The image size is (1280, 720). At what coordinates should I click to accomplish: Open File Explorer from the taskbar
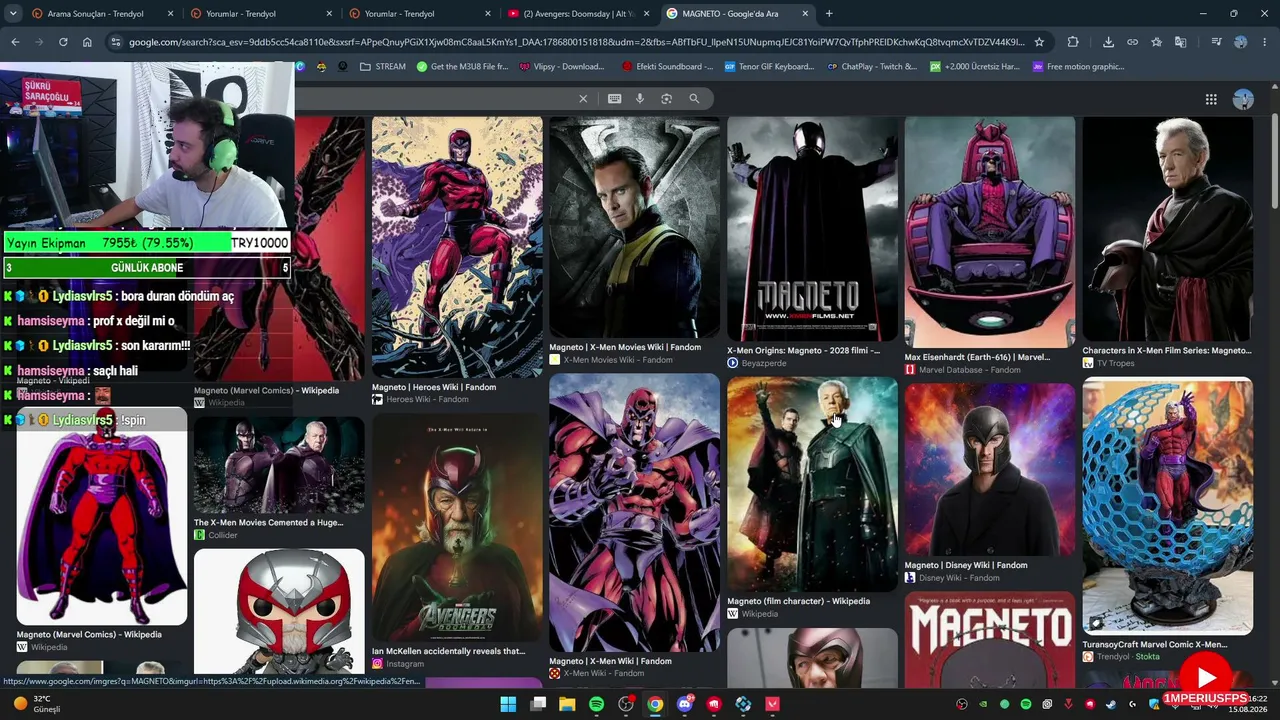[x=567, y=704]
